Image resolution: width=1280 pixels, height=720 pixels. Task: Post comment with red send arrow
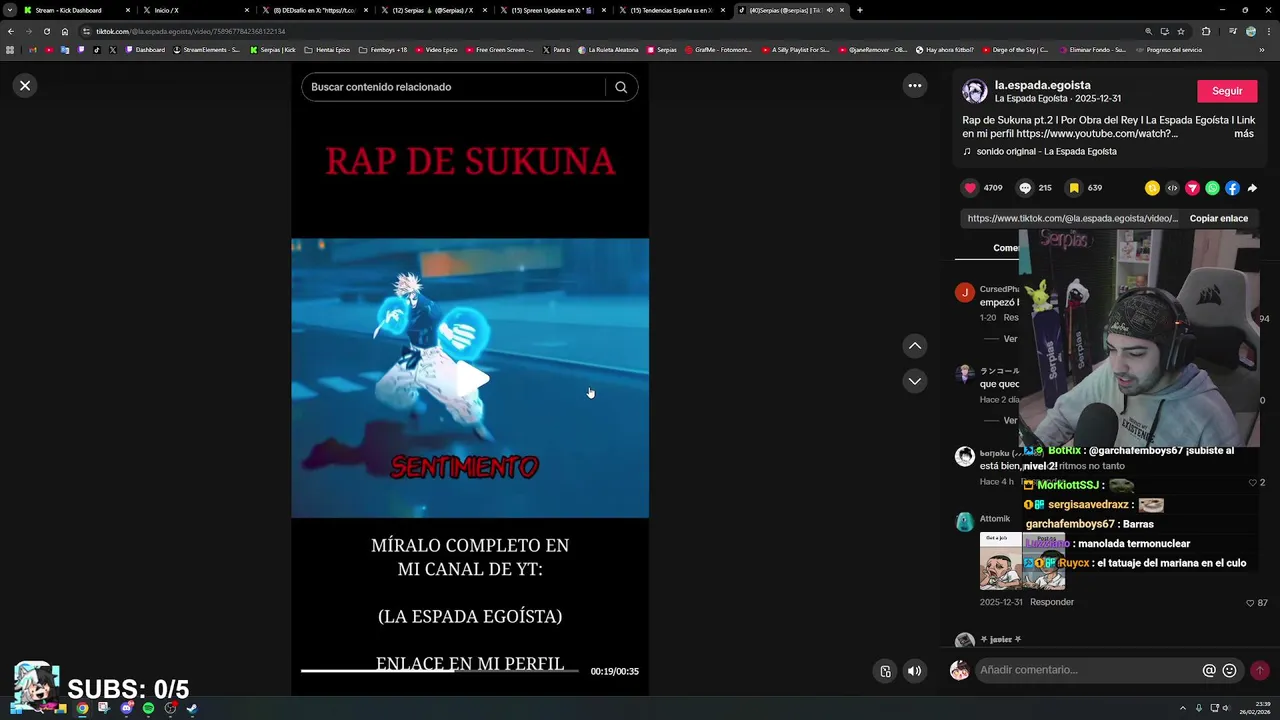pos(1259,670)
